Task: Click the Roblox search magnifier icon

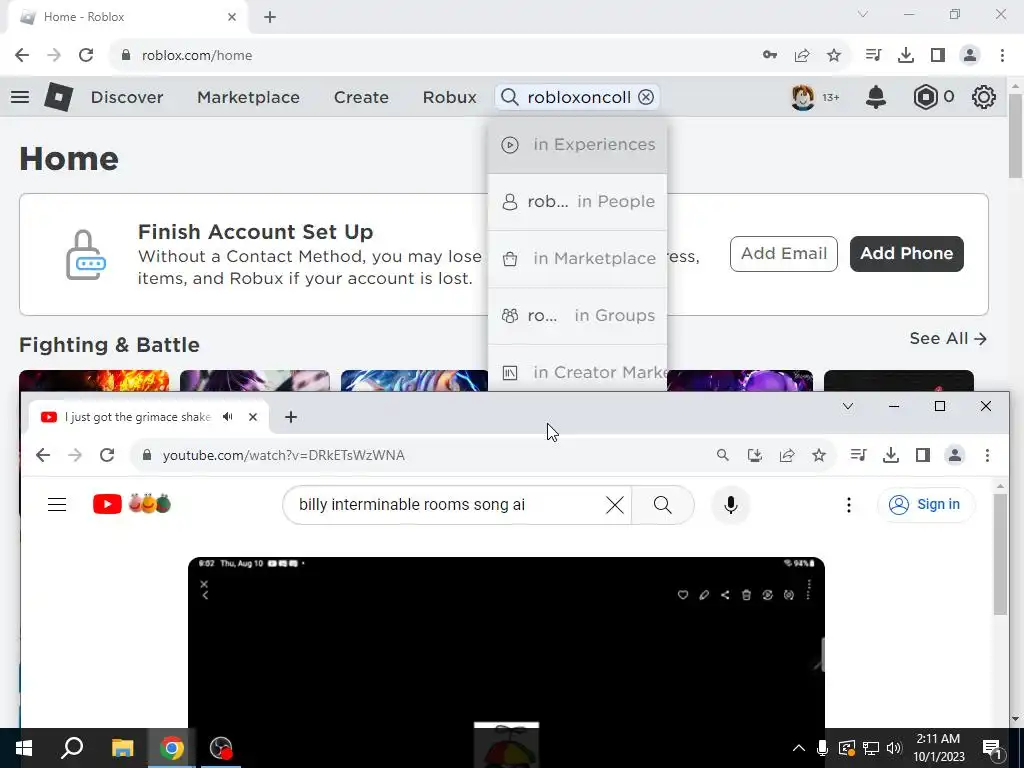Action: [509, 97]
